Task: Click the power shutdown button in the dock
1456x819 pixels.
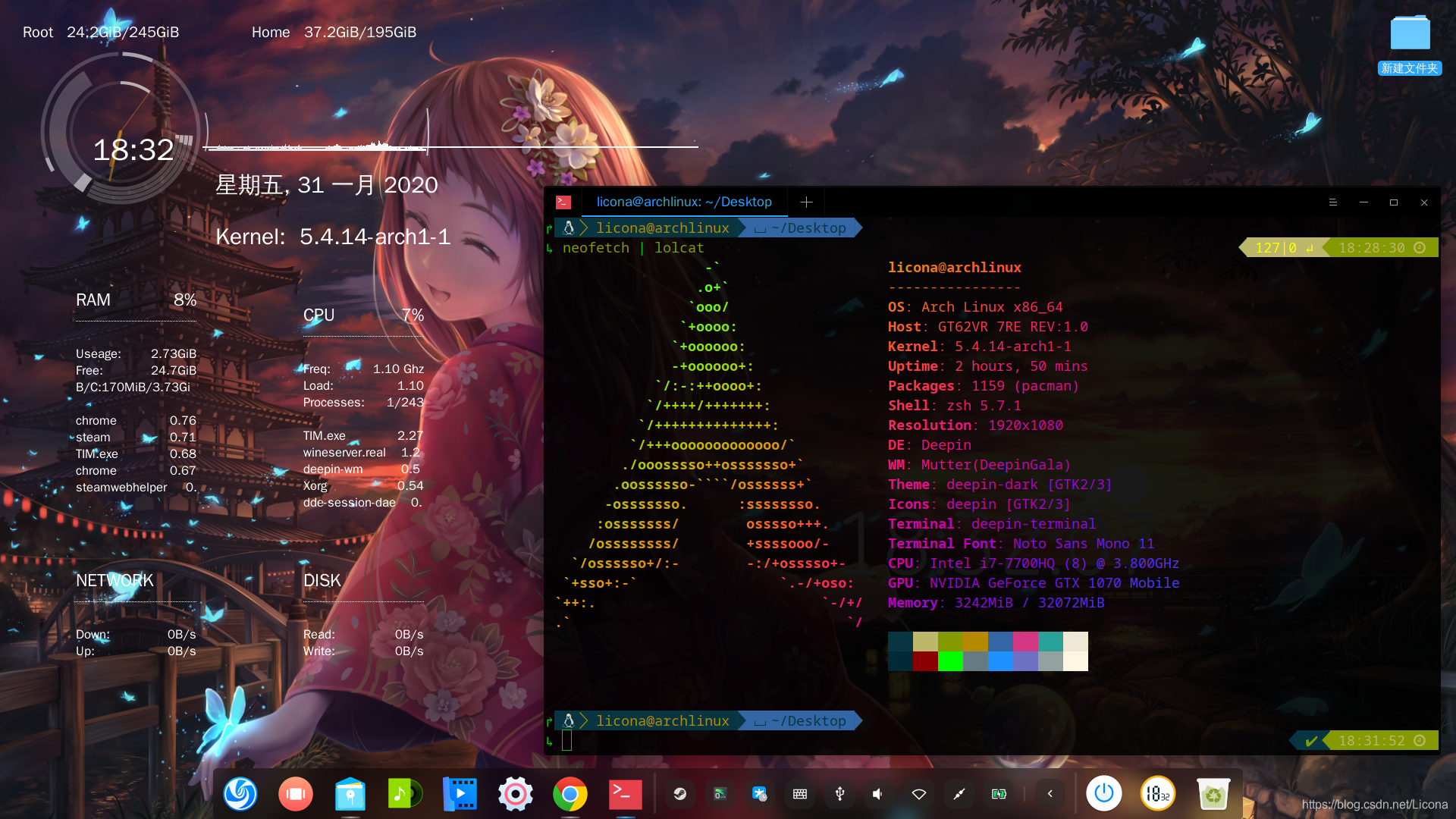Action: [1103, 794]
